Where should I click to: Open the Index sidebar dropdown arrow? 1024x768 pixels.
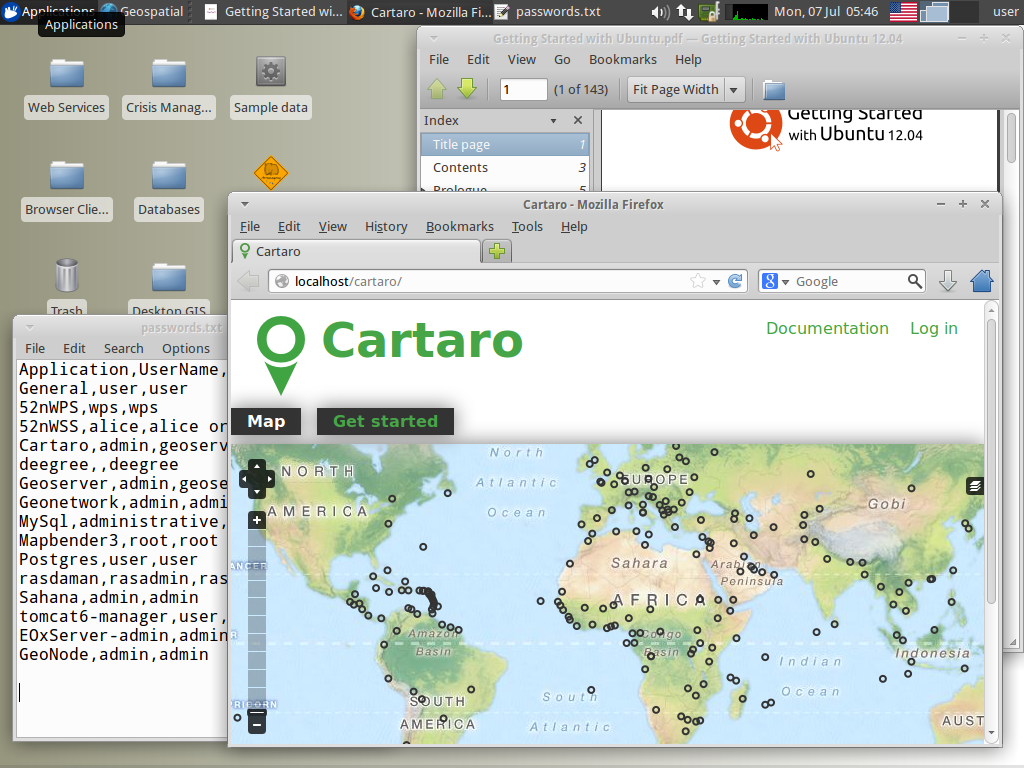(x=553, y=121)
